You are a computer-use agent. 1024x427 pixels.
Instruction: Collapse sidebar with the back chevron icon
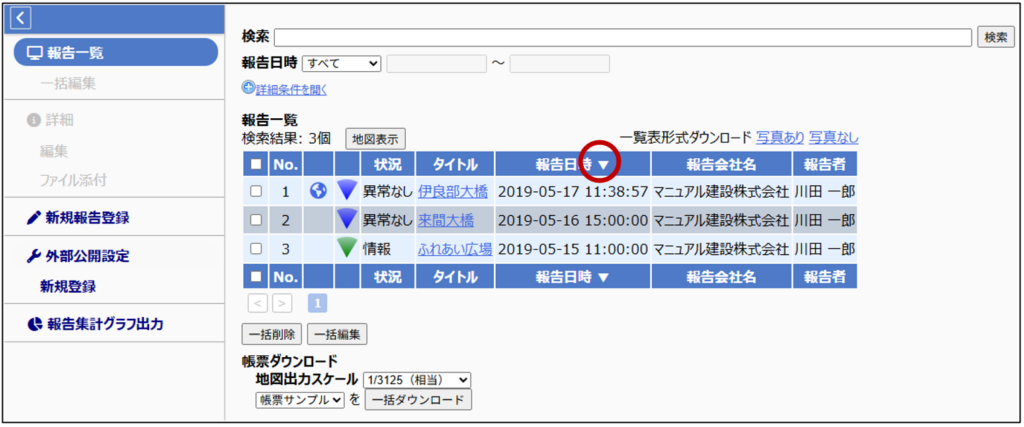20,18
